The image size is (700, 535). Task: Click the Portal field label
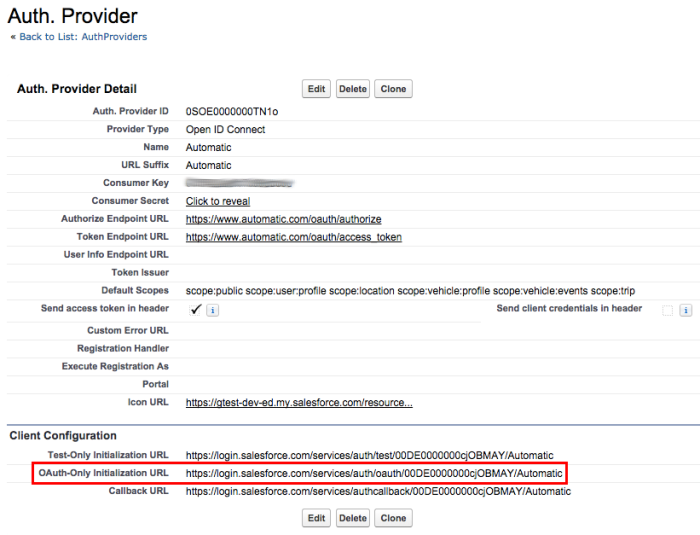(155, 384)
